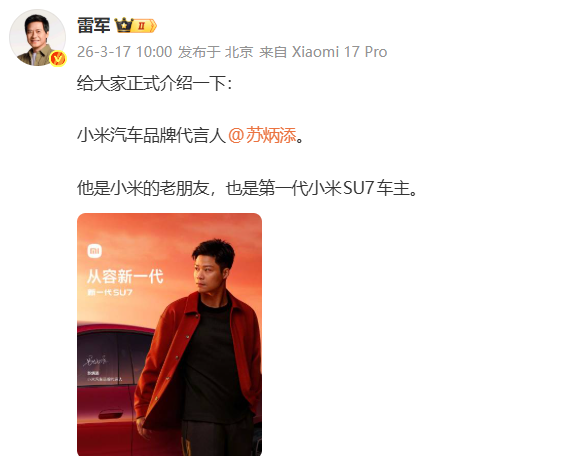This screenshot has width=575, height=456.
Task: Click the 新一代SU7 subtitle in the poster
Action: [x=110, y=292]
